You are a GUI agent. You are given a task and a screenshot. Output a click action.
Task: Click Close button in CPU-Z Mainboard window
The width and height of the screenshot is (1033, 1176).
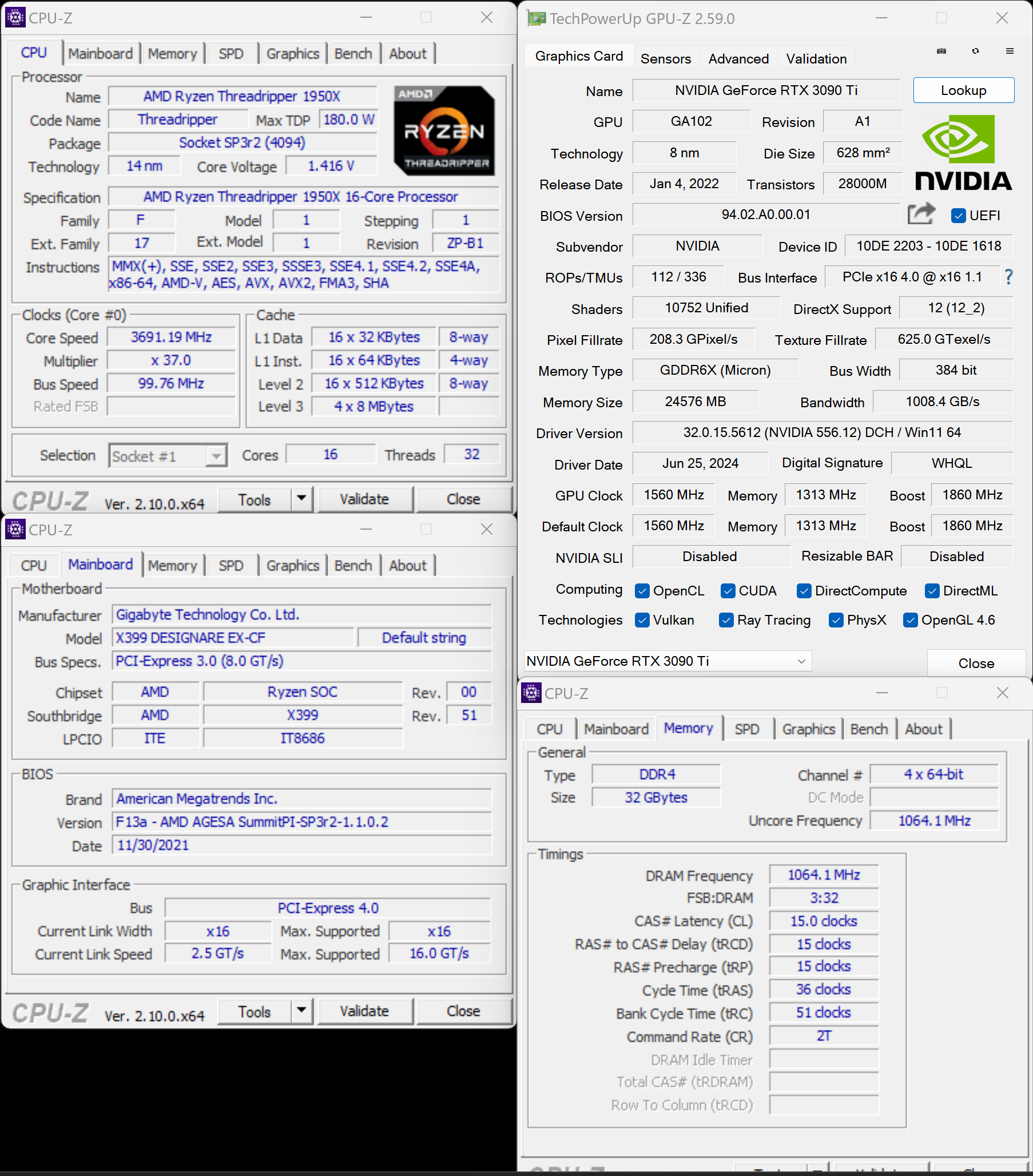463,1011
